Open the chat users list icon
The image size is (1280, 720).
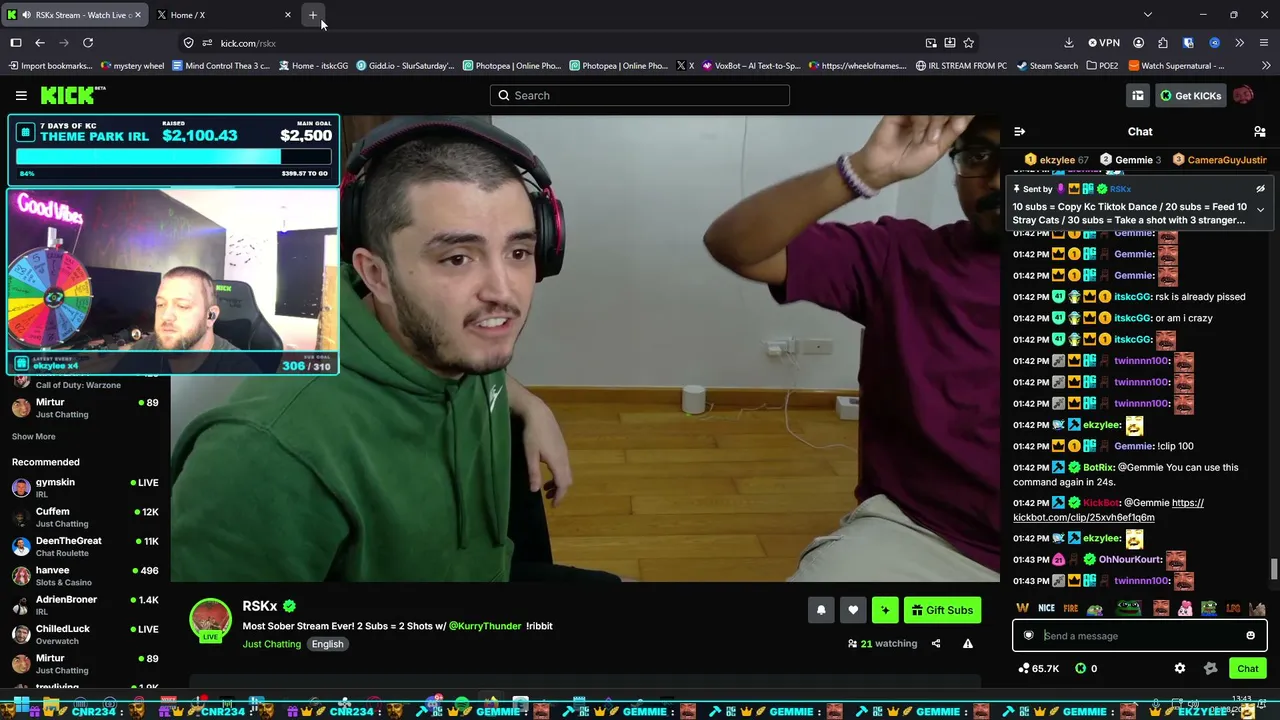pos(1260,132)
